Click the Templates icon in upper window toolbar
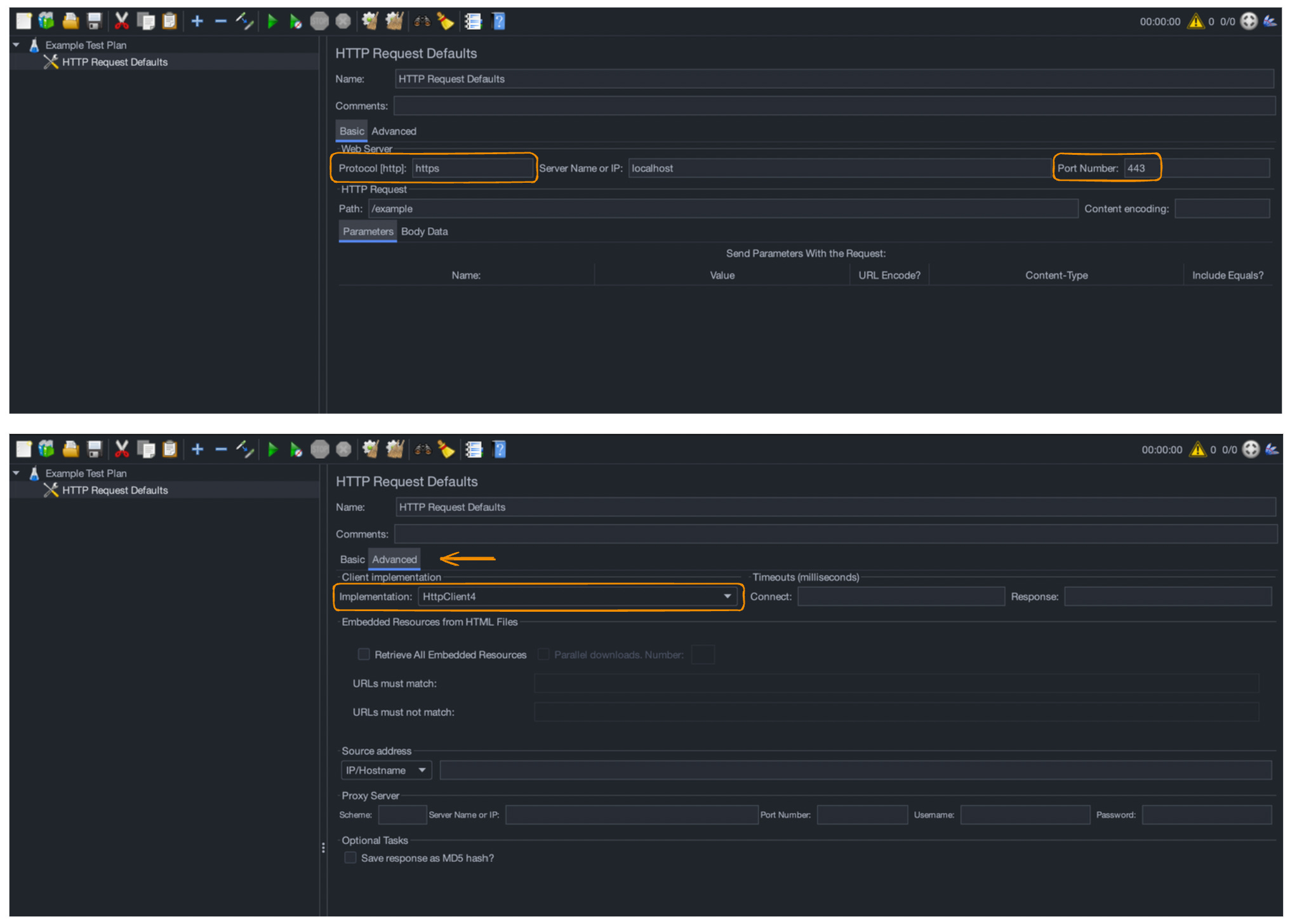1290x924 pixels. (x=46, y=22)
